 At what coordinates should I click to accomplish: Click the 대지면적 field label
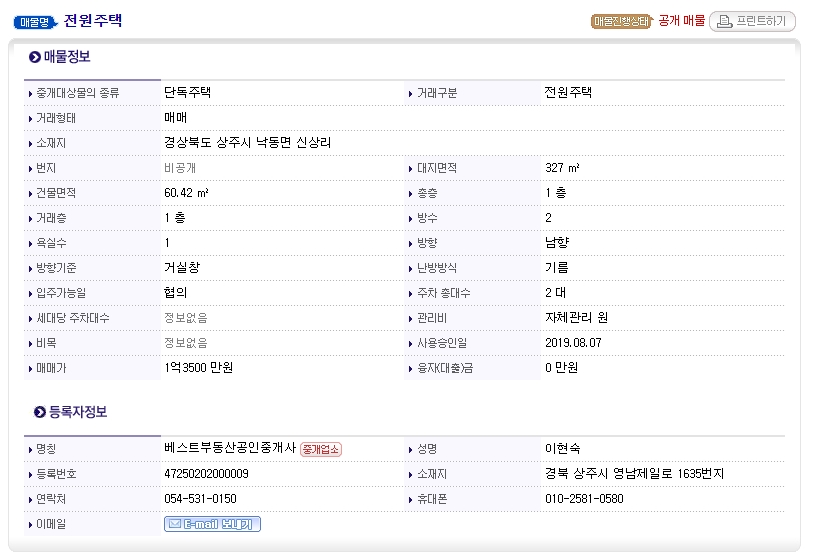pyautogui.click(x=437, y=168)
